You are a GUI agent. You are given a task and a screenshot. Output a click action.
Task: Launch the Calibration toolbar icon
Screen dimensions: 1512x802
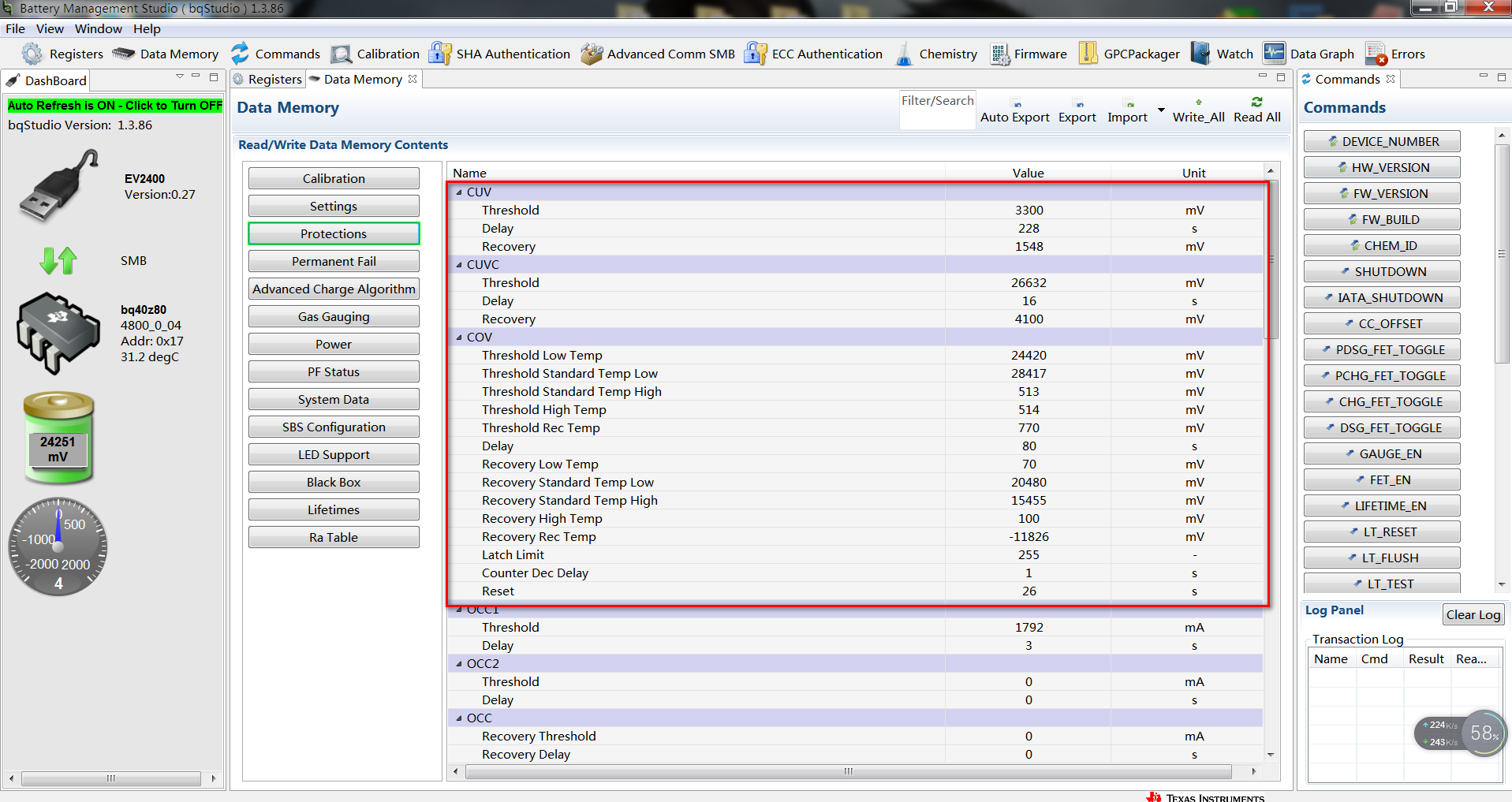[x=341, y=54]
